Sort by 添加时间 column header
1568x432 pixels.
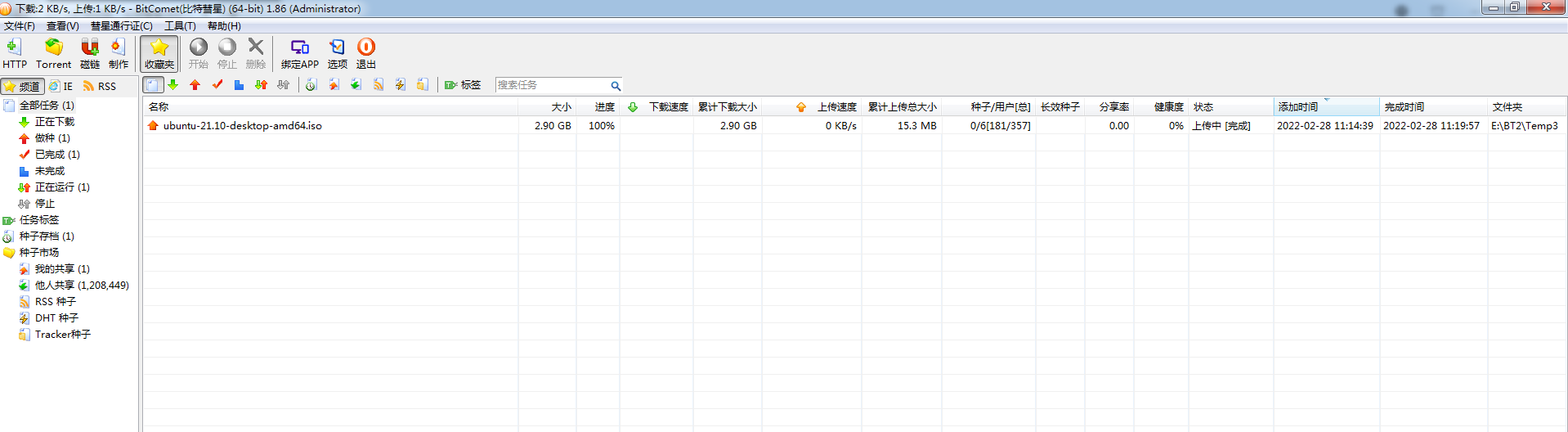pos(1326,107)
